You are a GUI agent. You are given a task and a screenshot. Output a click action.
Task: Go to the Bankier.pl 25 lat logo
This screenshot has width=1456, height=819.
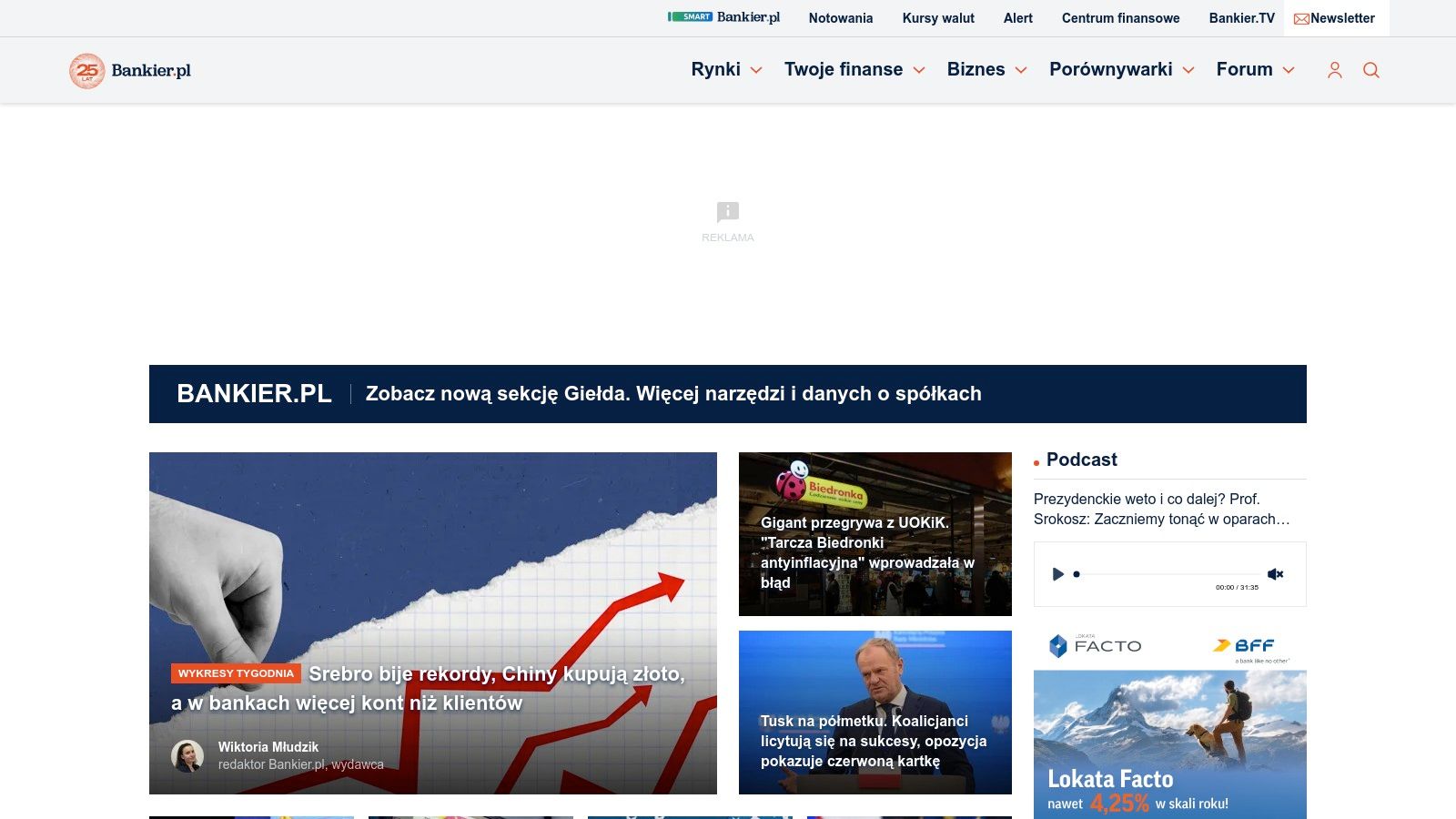[130, 70]
